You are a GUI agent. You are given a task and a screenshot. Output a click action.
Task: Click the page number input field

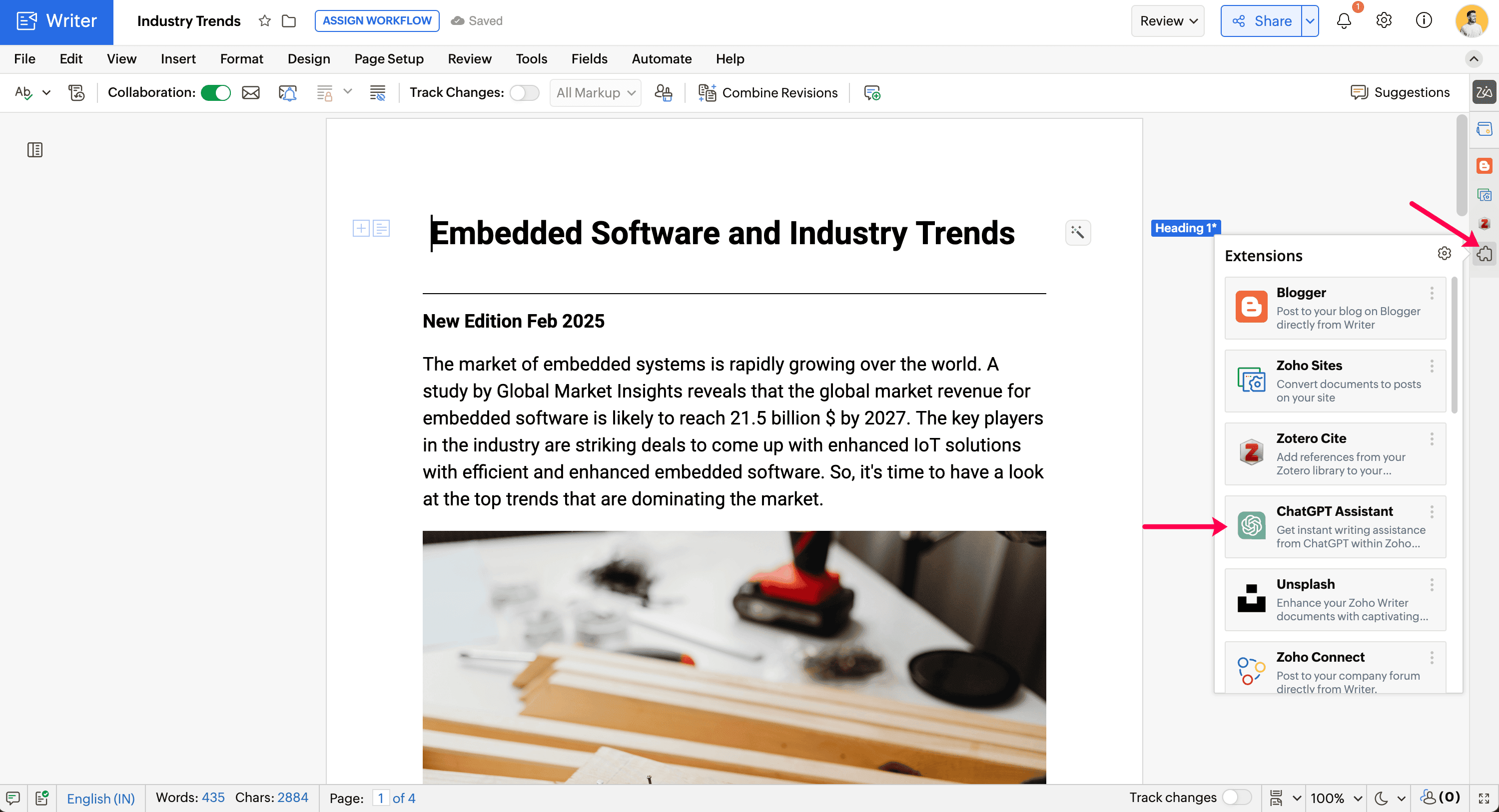tap(381, 798)
